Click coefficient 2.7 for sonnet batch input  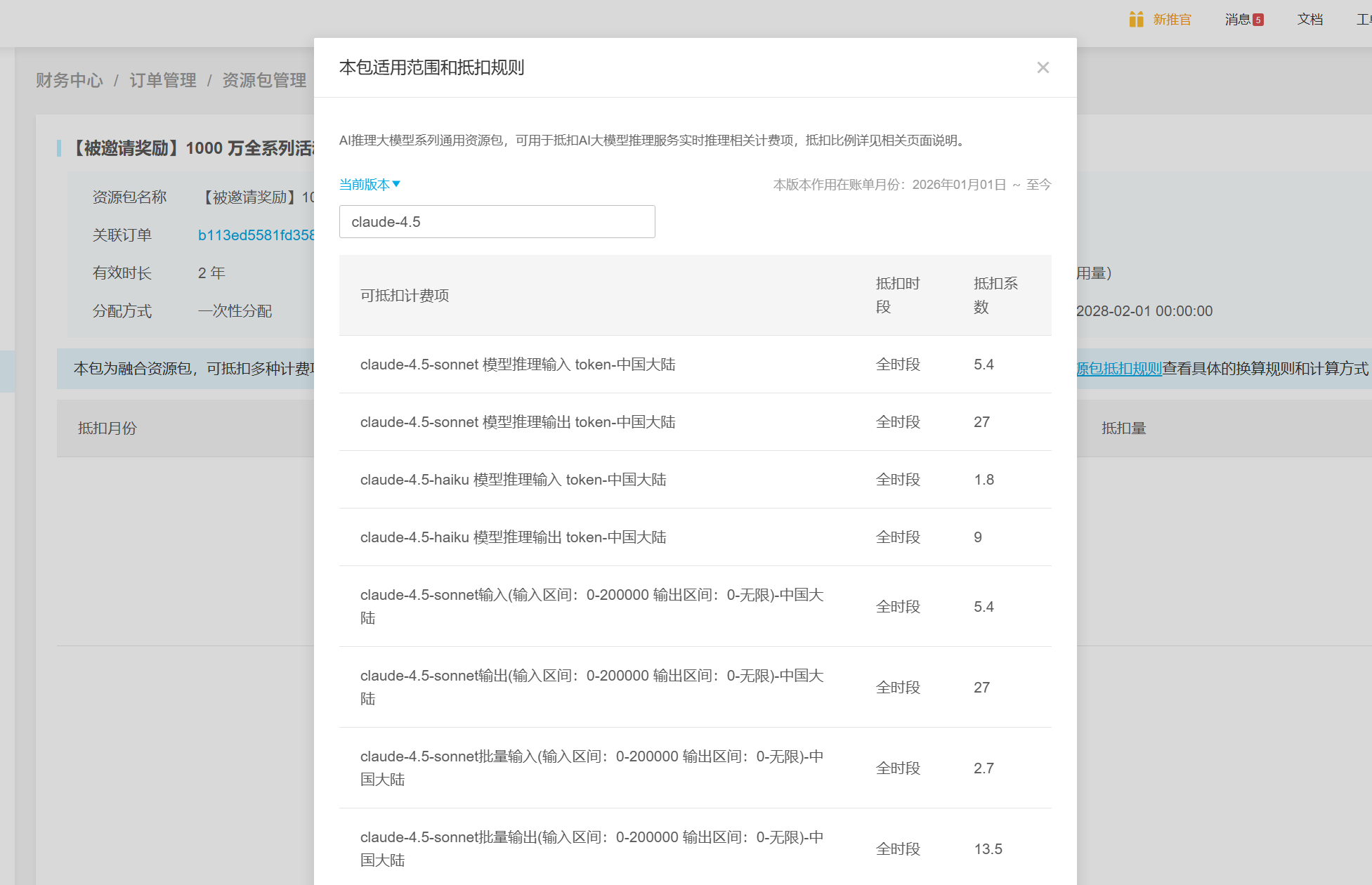pyautogui.click(x=984, y=768)
